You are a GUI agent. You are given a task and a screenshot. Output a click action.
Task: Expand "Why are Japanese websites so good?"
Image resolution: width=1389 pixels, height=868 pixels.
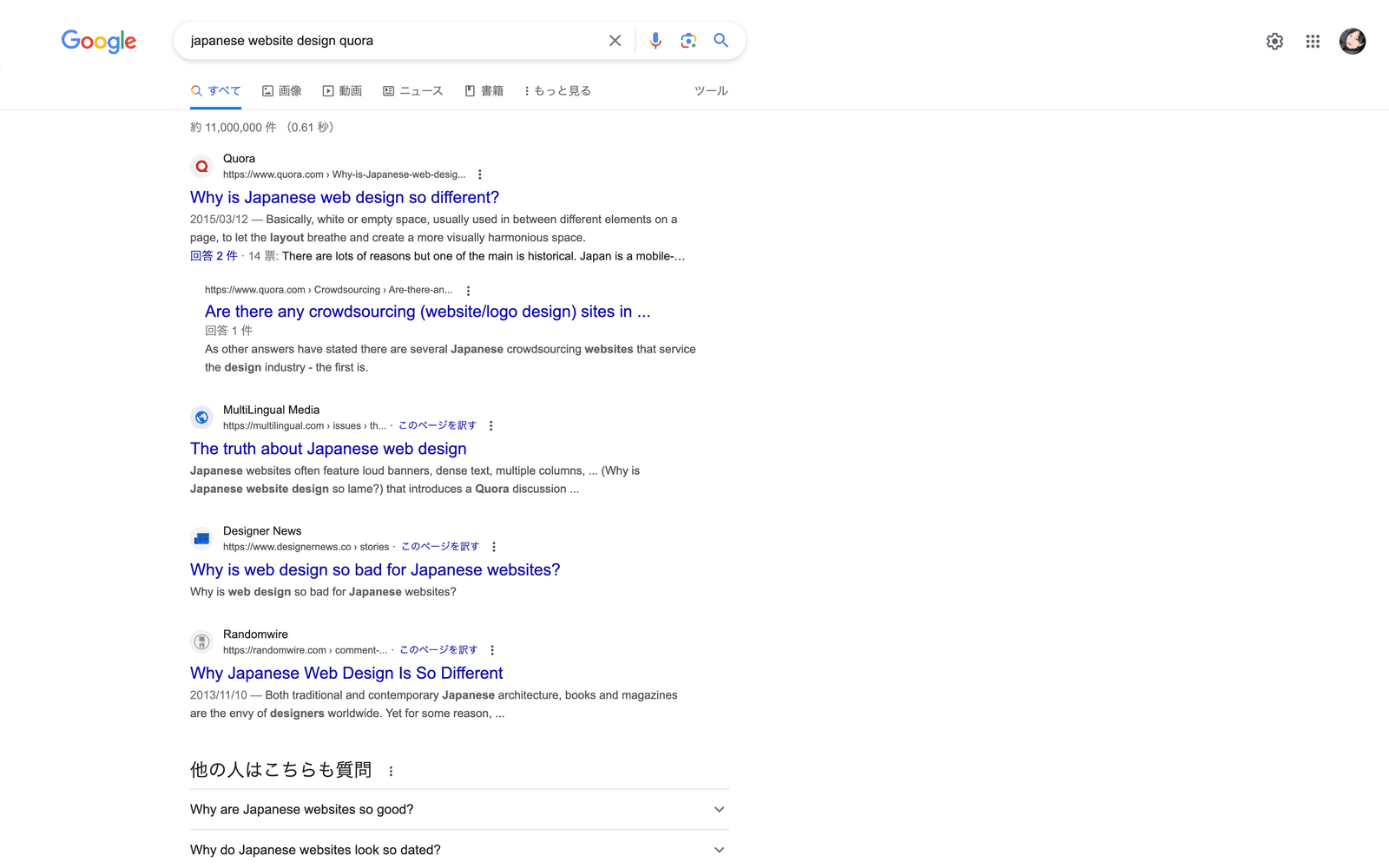[458, 809]
